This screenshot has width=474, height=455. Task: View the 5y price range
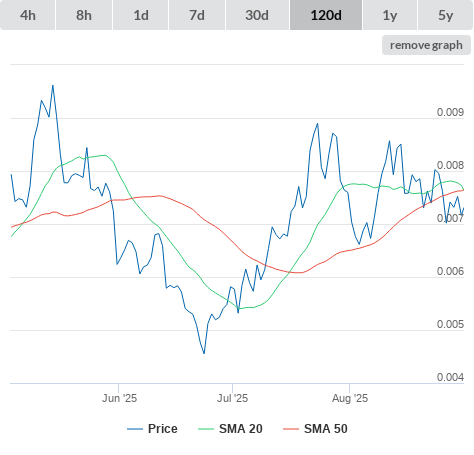pos(446,15)
